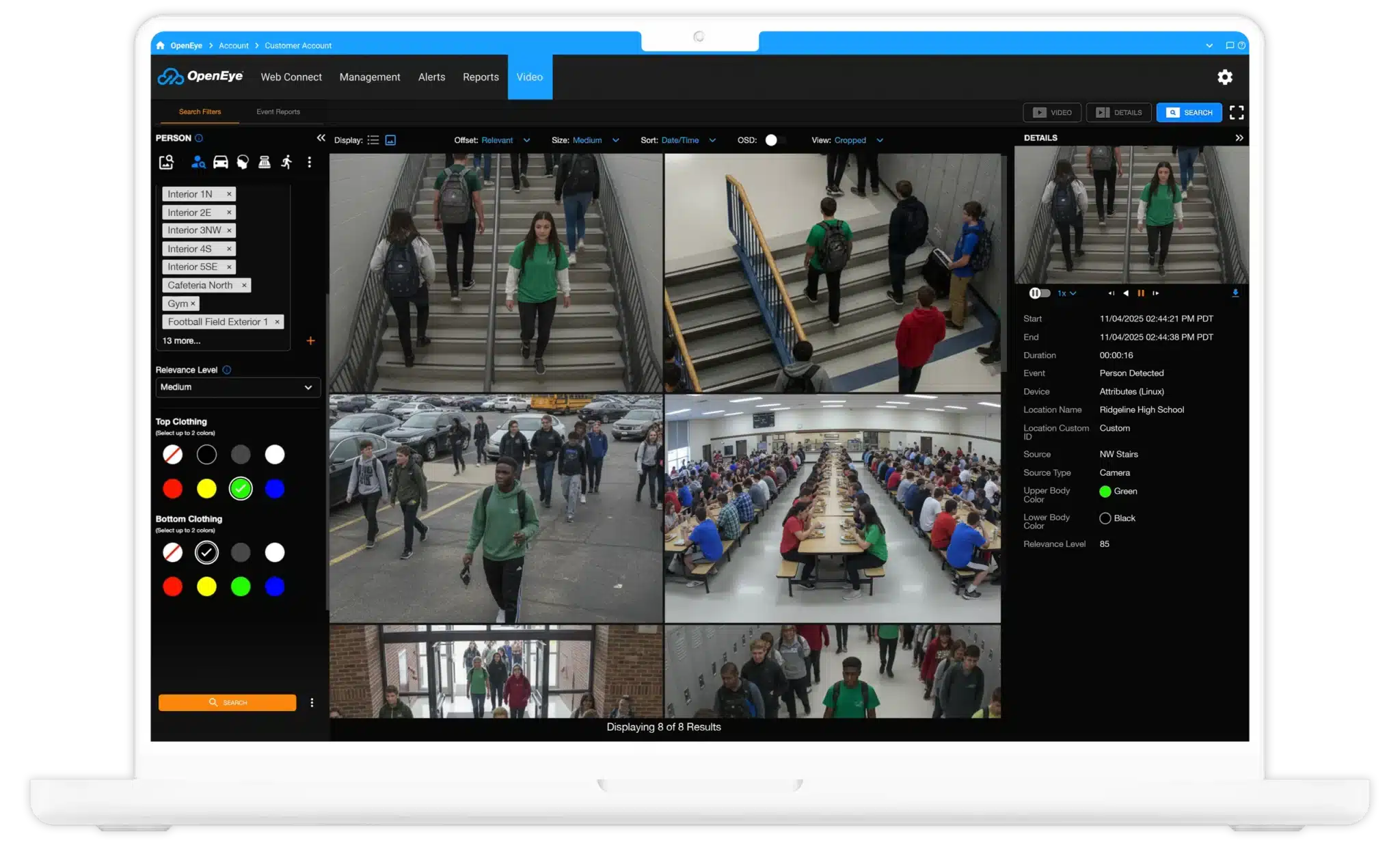Disable top clothing color filter

[172, 454]
